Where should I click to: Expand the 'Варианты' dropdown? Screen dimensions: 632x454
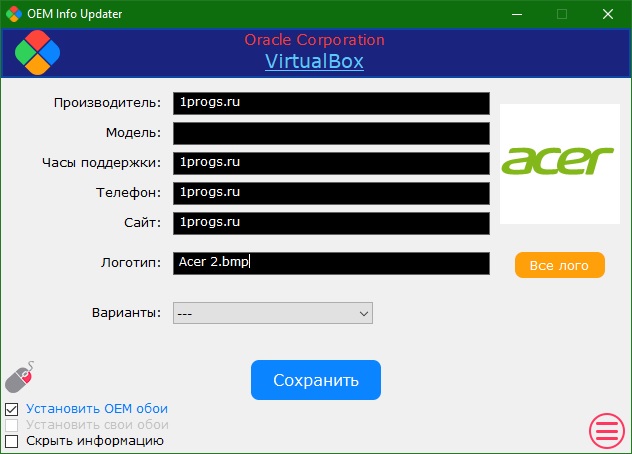coord(273,313)
